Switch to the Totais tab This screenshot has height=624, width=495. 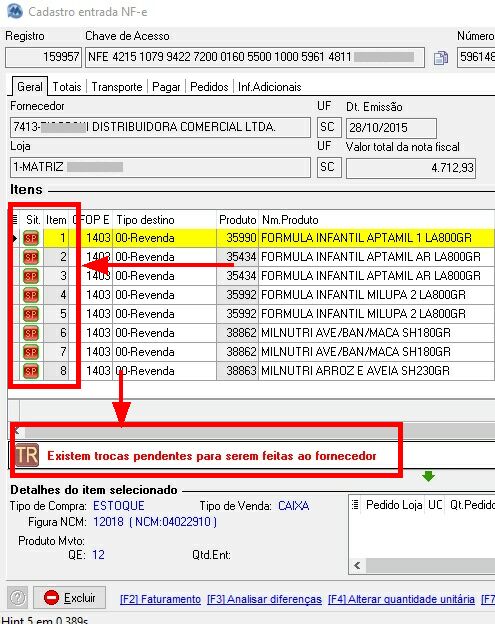[x=67, y=87]
